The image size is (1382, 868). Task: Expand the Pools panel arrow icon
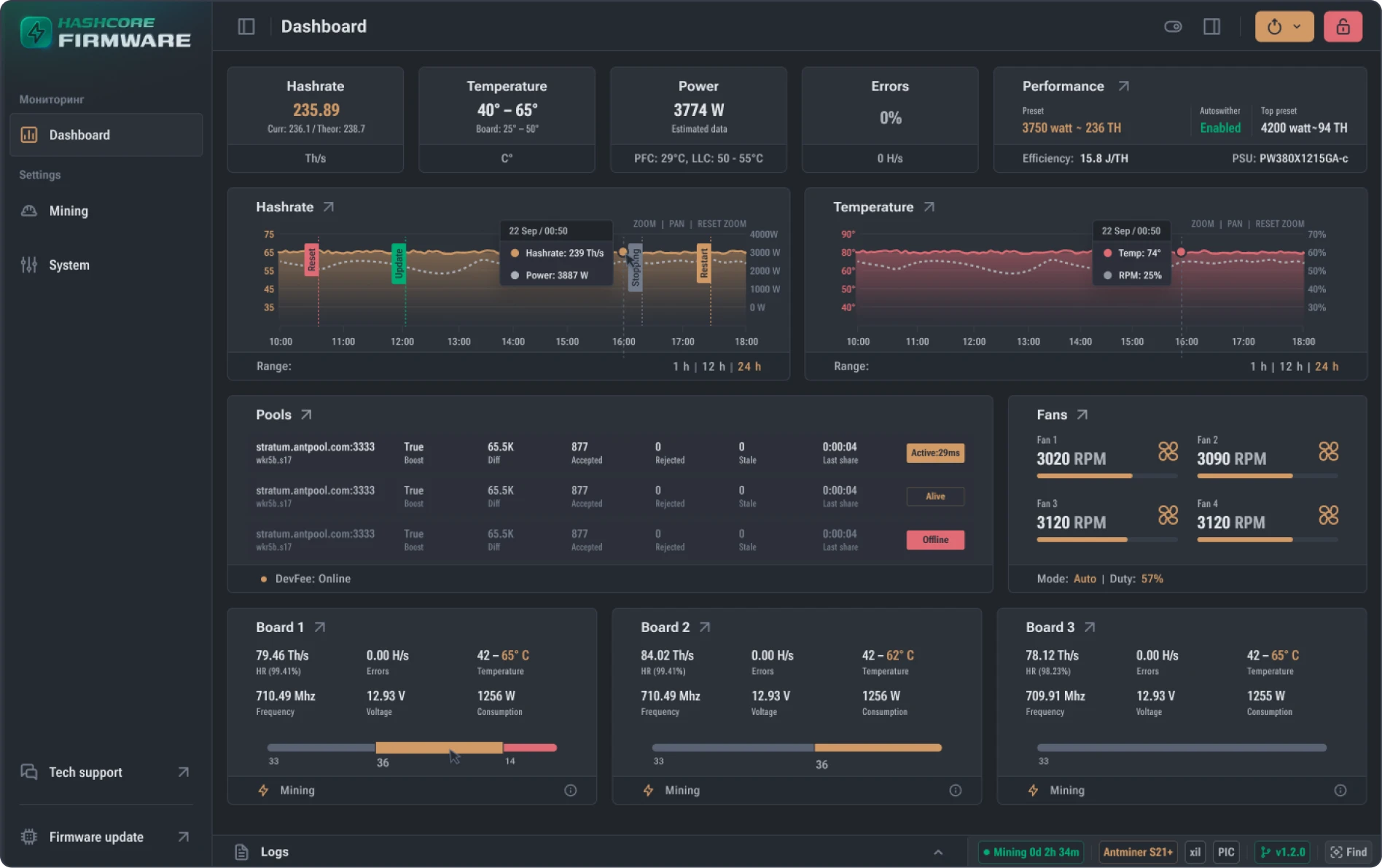click(306, 415)
